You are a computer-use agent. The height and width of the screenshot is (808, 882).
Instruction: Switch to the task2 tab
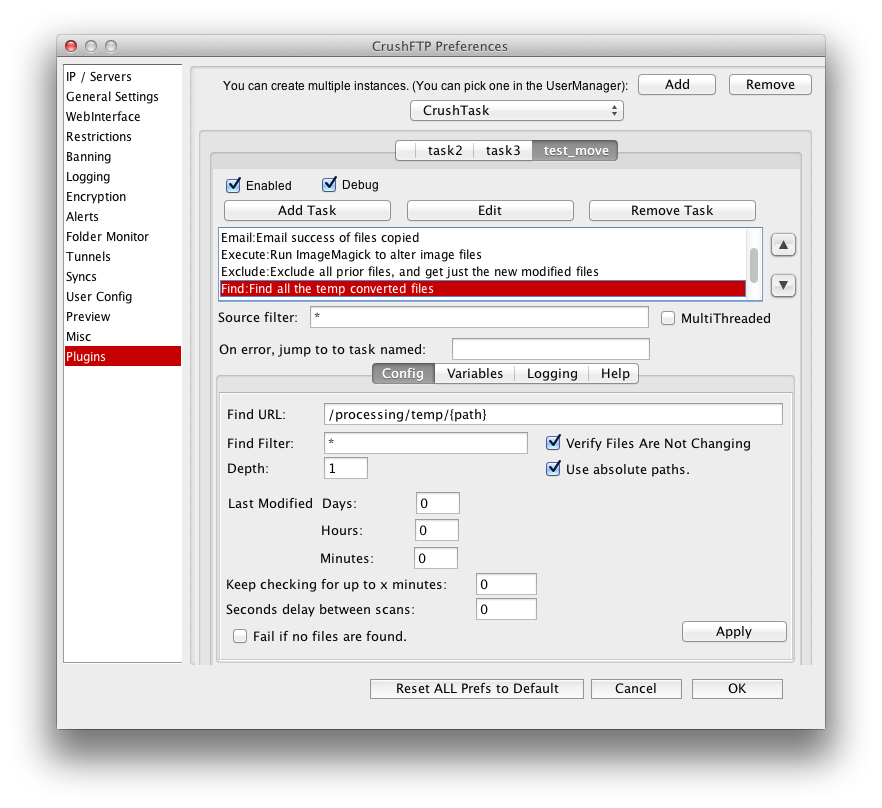pyautogui.click(x=445, y=151)
